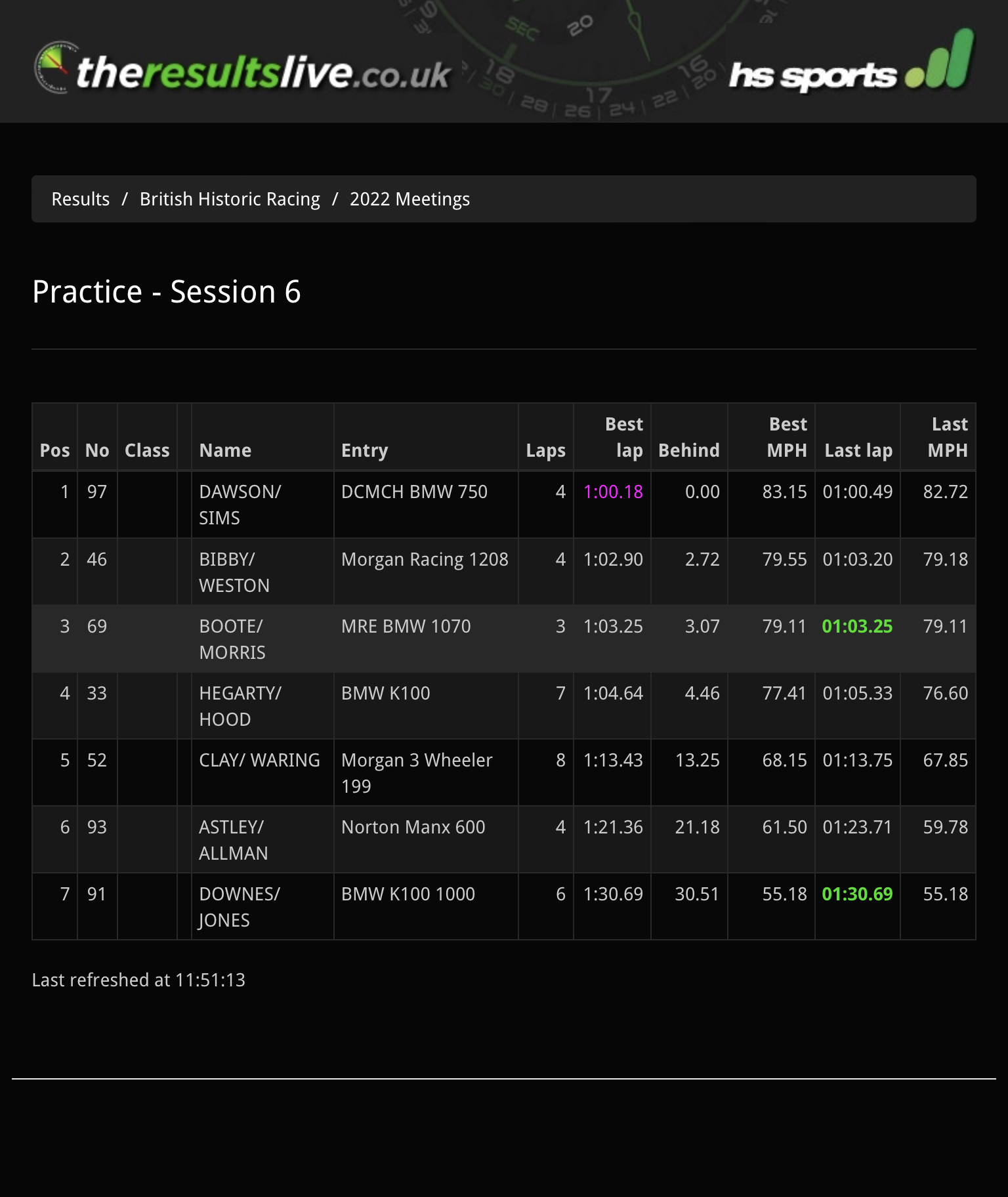
Task: Click the Norton Manx 600 entry
Action: coord(413,827)
